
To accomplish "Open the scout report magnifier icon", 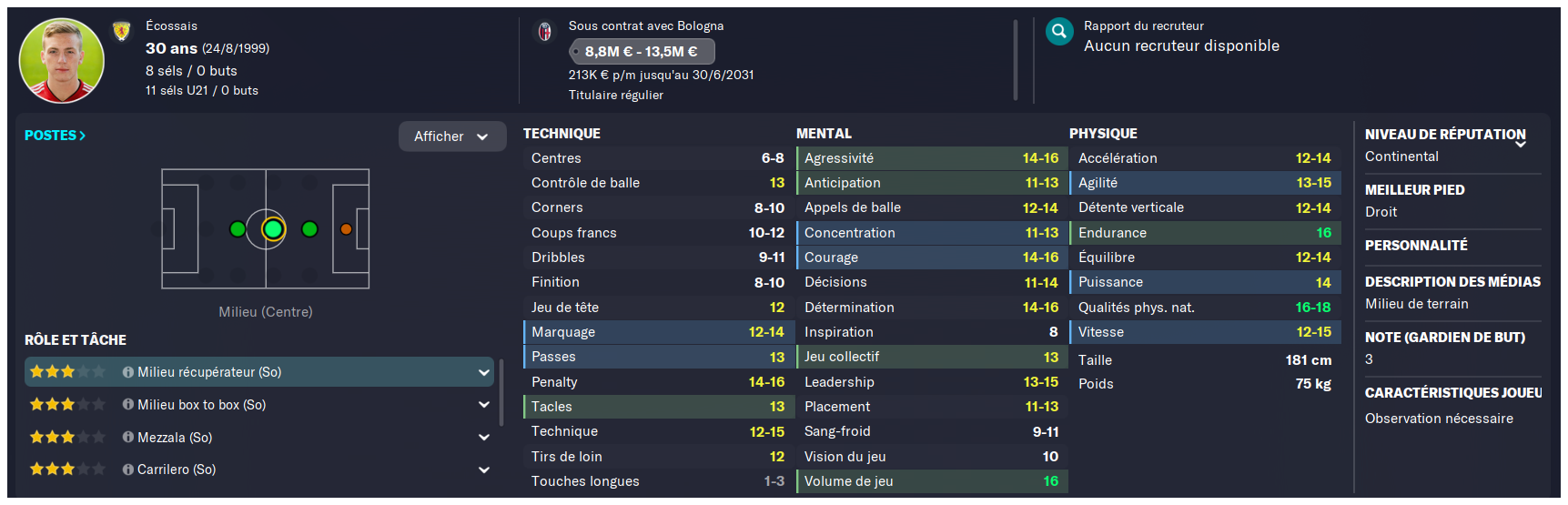I will point(1059,32).
